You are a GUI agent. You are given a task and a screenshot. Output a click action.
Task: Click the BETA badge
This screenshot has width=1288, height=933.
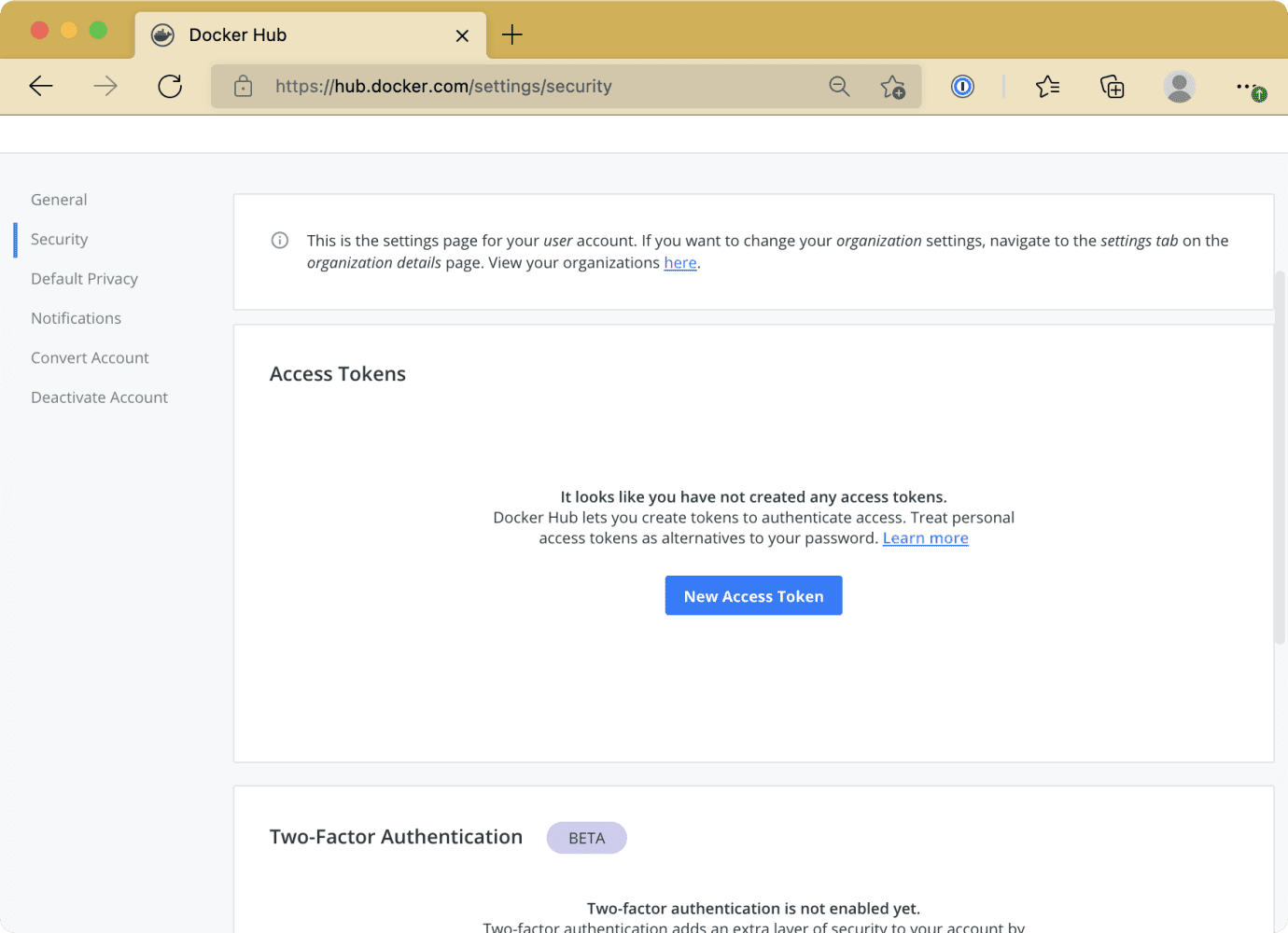(x=586, y=838)
